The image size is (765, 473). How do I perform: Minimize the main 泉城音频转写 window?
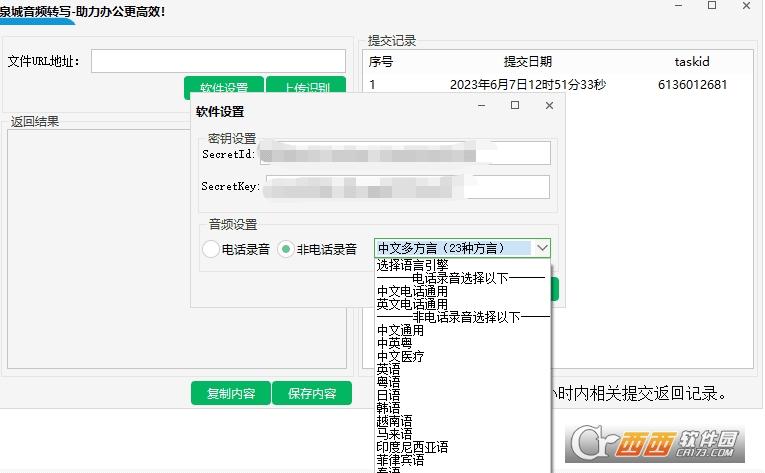tap(679, 5)
